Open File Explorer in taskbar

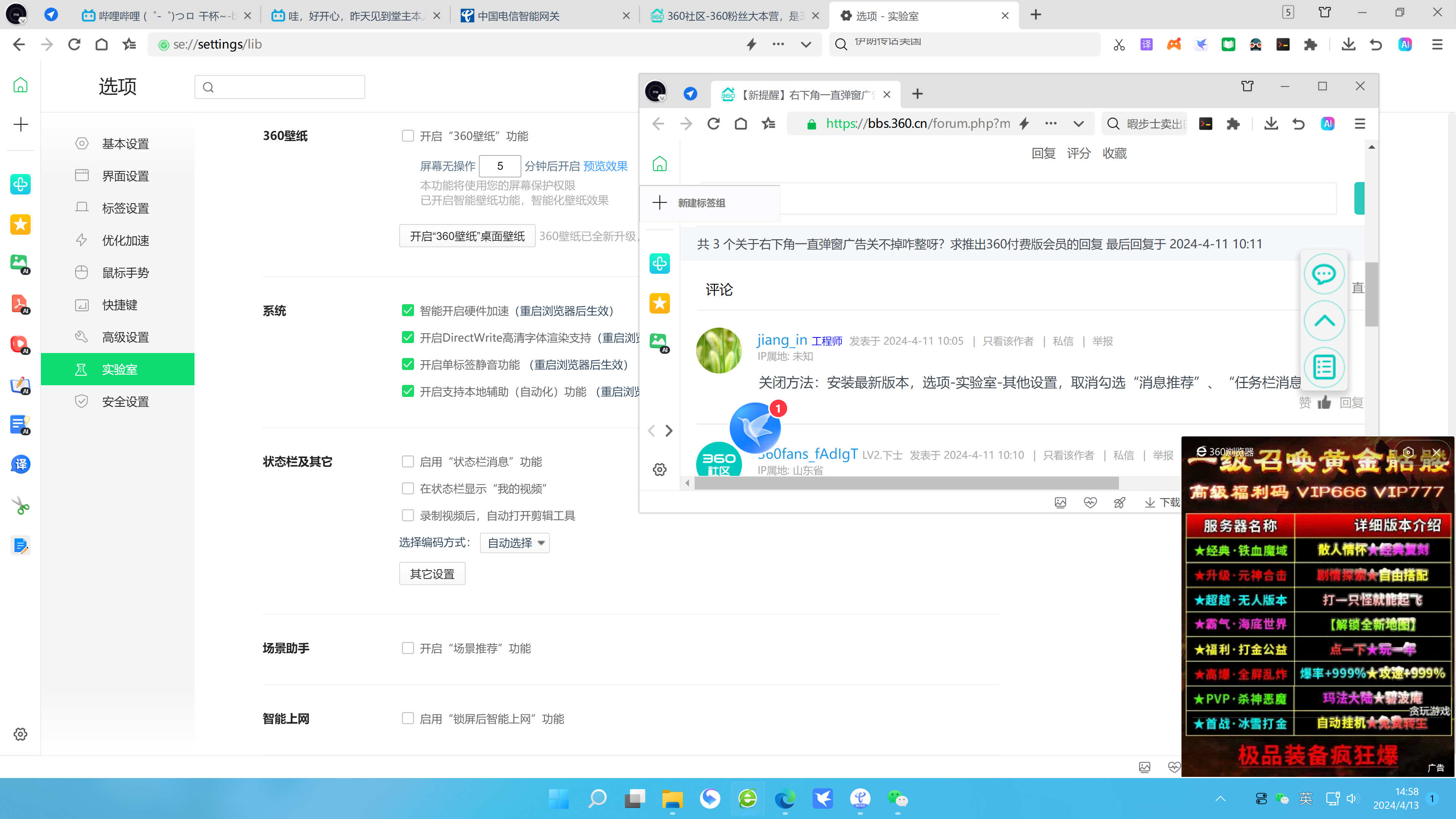tap(672, 799)
